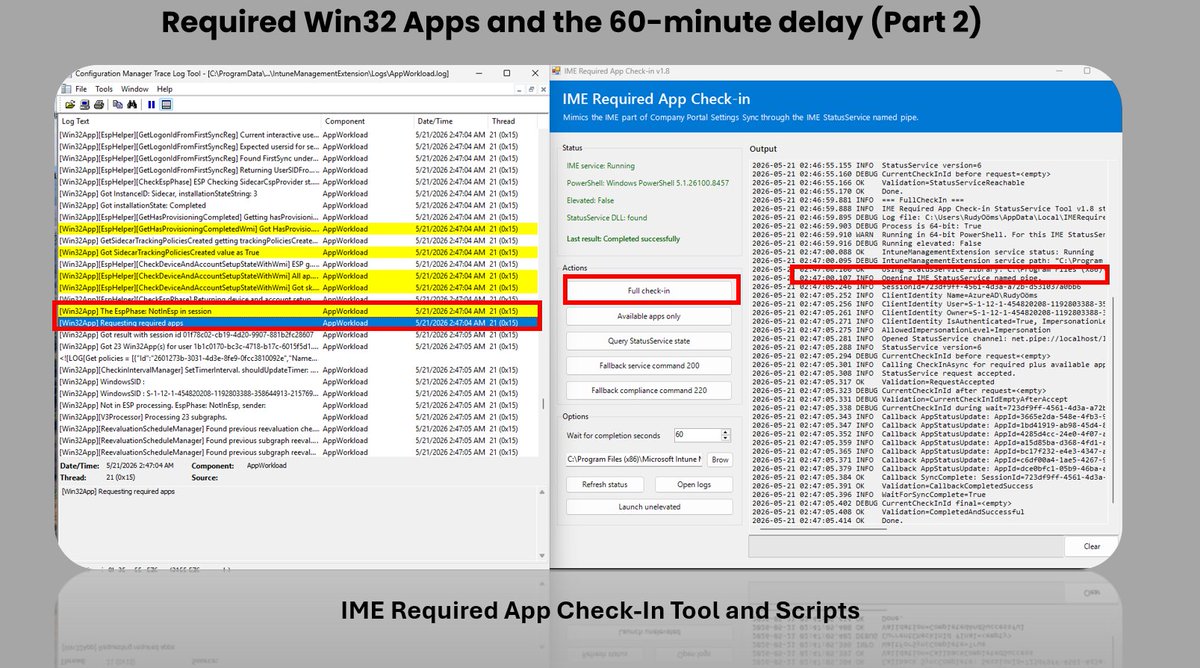Click Query StatusService state button
Viewport: 1200px width, 668px height.
[x=649, y=341]
